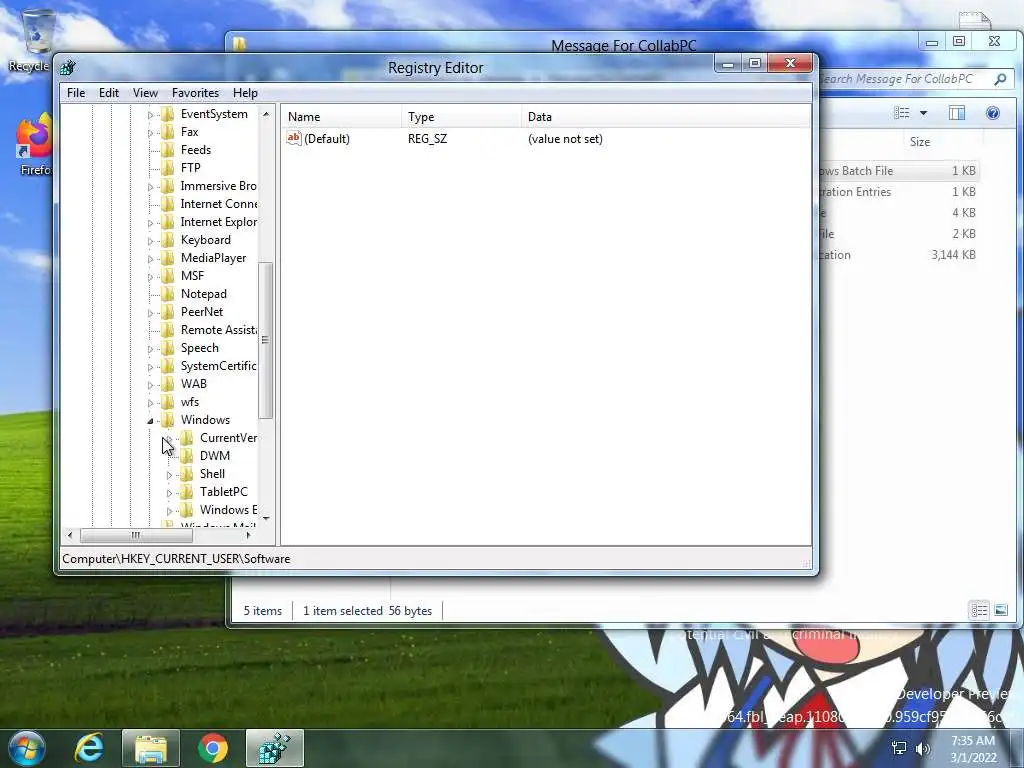Click the tree pane scroll up arrow

click(x=266, y=114)
